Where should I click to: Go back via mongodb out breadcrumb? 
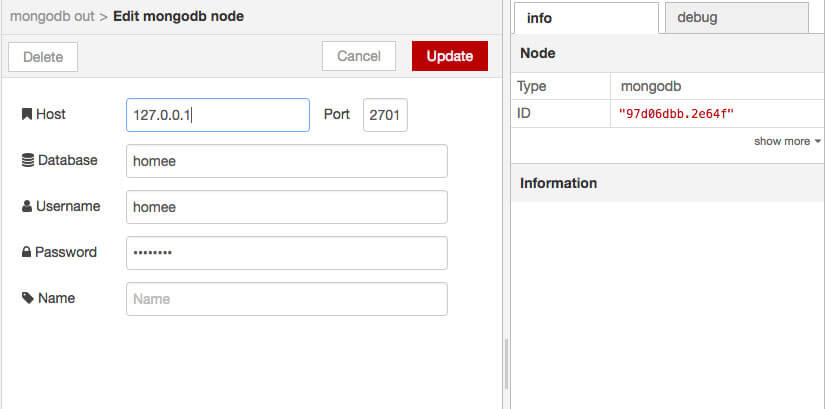(x=52, y=16)
